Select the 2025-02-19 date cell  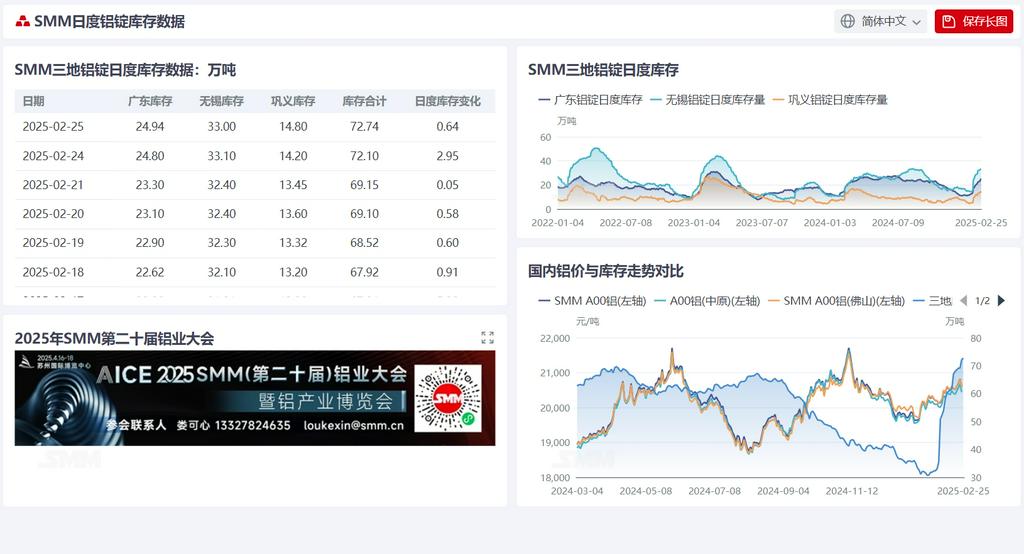54,242
